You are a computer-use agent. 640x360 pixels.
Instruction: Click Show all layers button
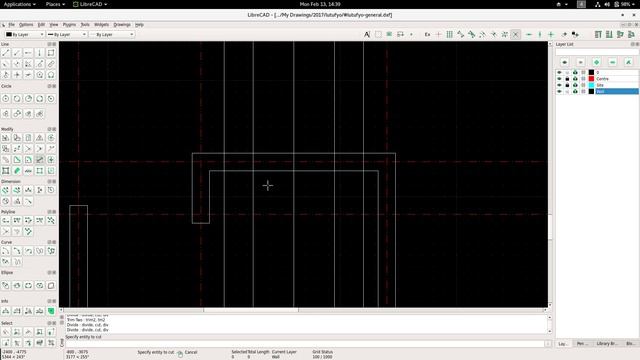click(564, 62)
